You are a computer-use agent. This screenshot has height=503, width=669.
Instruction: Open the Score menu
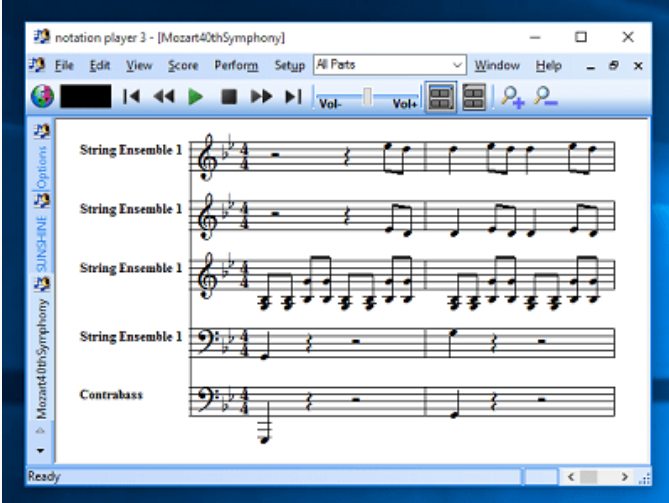click(183, 65)
